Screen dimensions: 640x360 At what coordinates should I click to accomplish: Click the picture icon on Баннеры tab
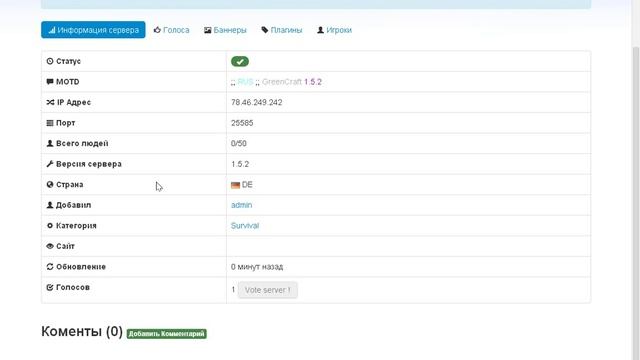click(x=208, y=30)
